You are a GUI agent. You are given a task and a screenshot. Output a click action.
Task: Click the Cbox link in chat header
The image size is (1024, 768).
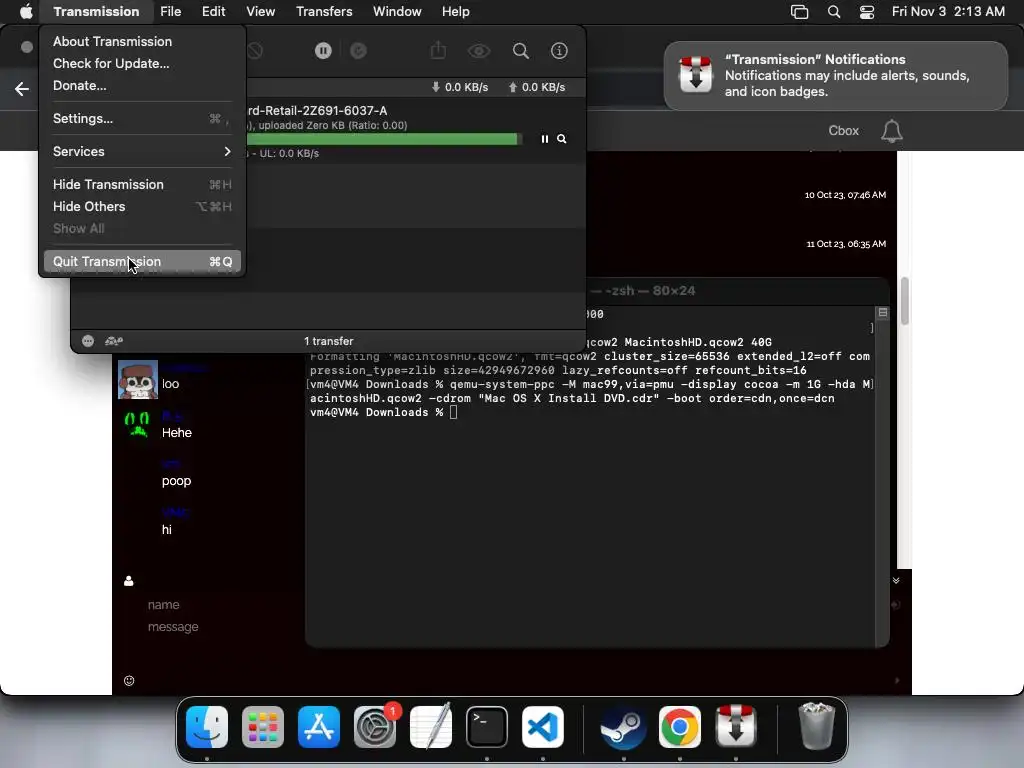(x=843, y=131)
